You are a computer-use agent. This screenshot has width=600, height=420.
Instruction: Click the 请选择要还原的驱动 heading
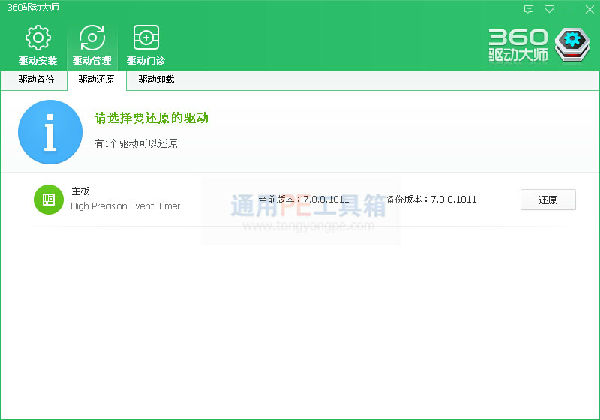pyautogui.click(x=152, y=118)
